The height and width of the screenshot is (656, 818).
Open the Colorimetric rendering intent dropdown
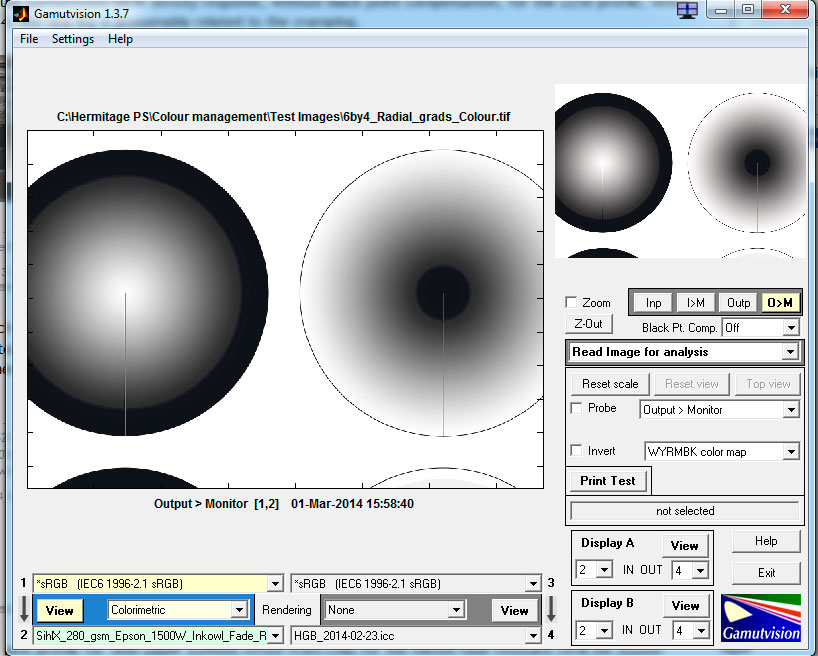tap(178, 609)
